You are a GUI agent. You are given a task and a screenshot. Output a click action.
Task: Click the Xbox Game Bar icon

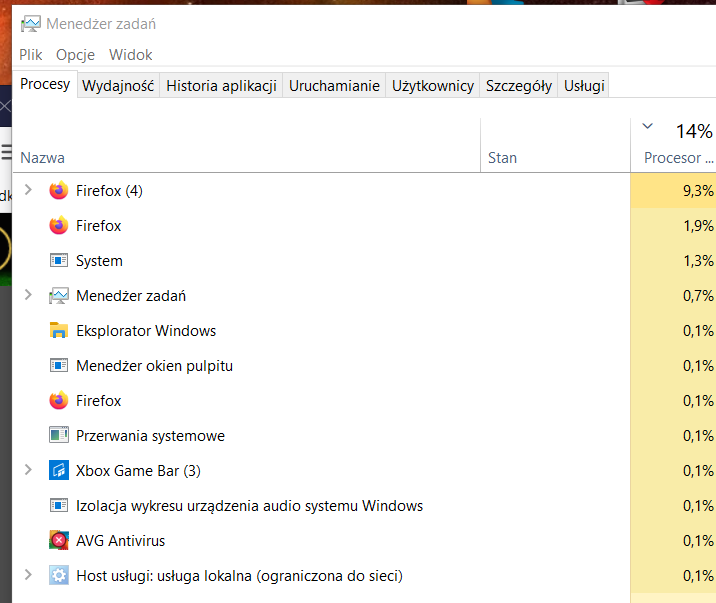tap(59, 471)
